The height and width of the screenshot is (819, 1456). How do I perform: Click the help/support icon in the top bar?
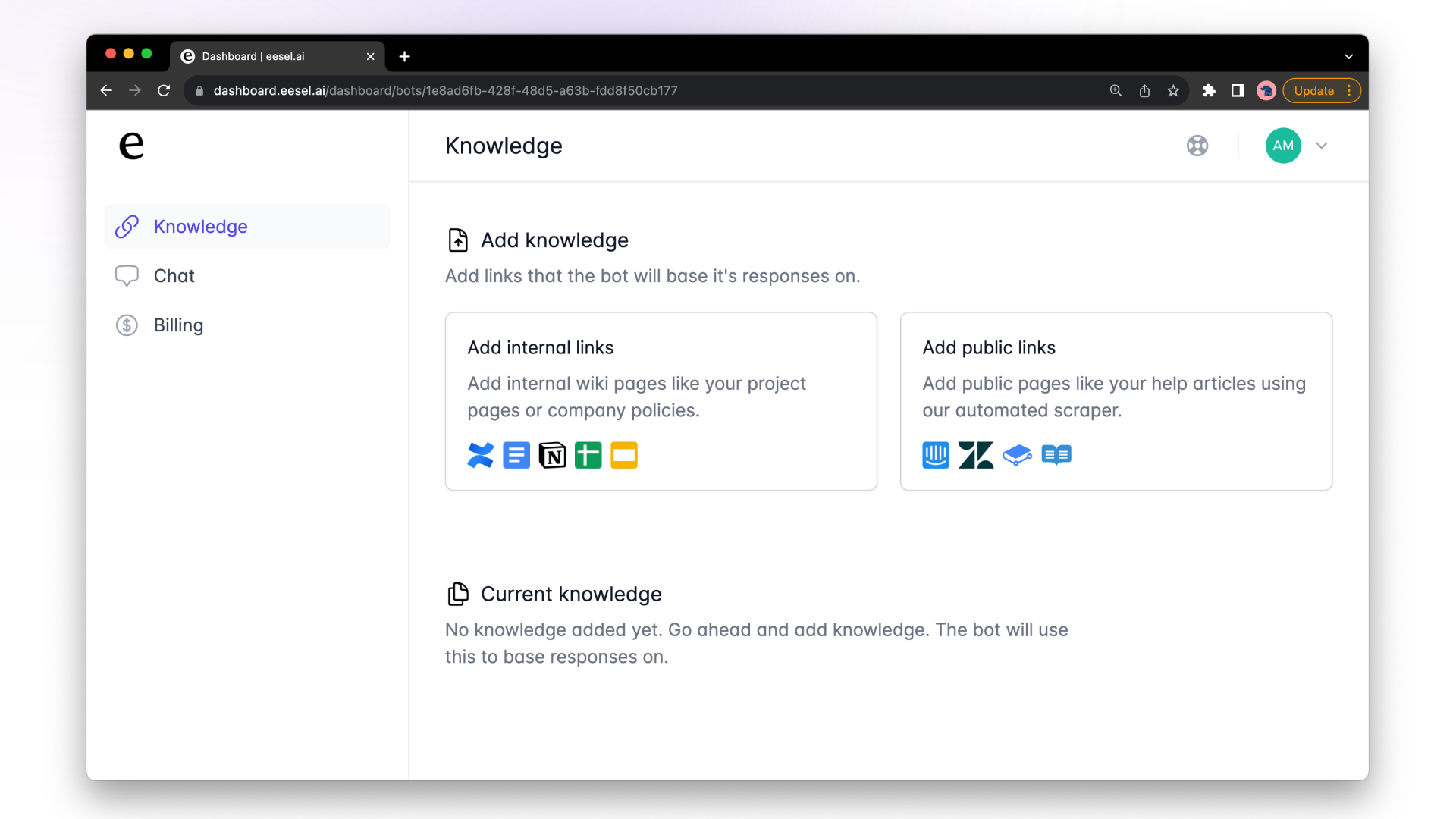click(1198, 145)
